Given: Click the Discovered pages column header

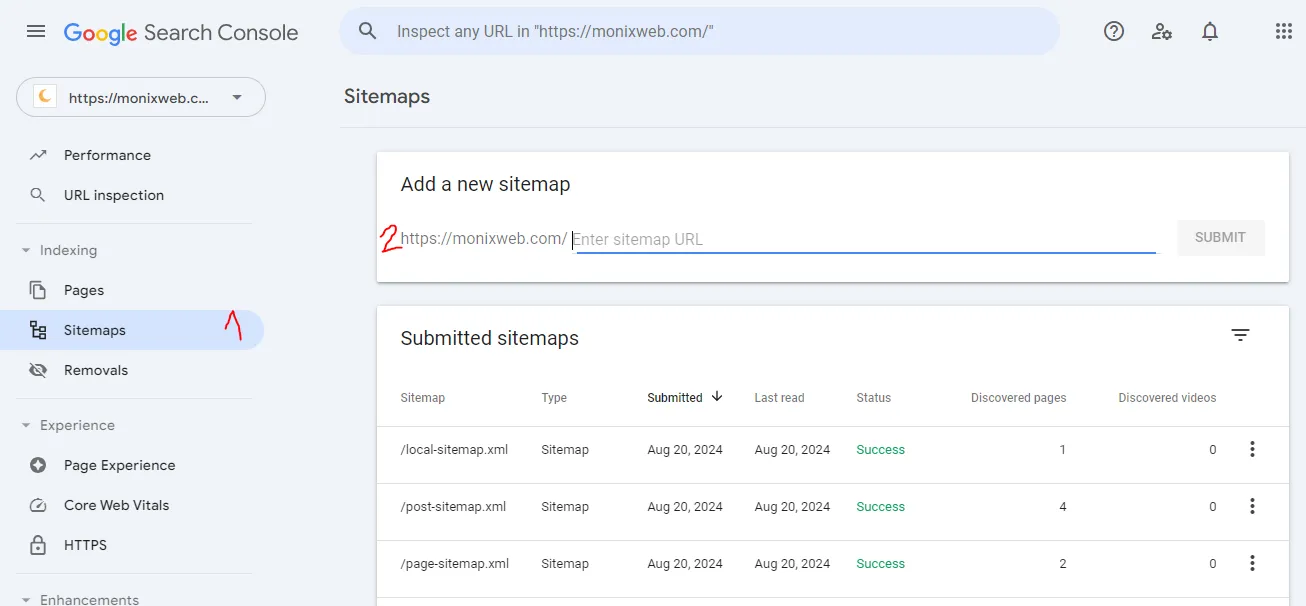Looking at the screenshot, I should click(1018, 398).
